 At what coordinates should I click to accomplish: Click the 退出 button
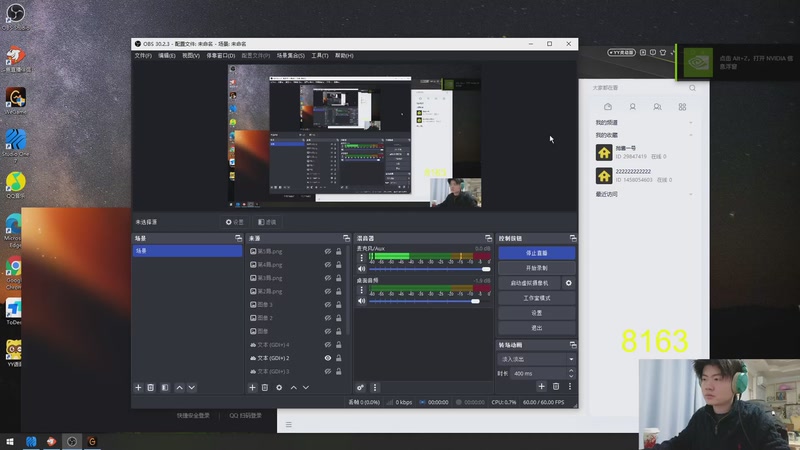click(537, 328)
